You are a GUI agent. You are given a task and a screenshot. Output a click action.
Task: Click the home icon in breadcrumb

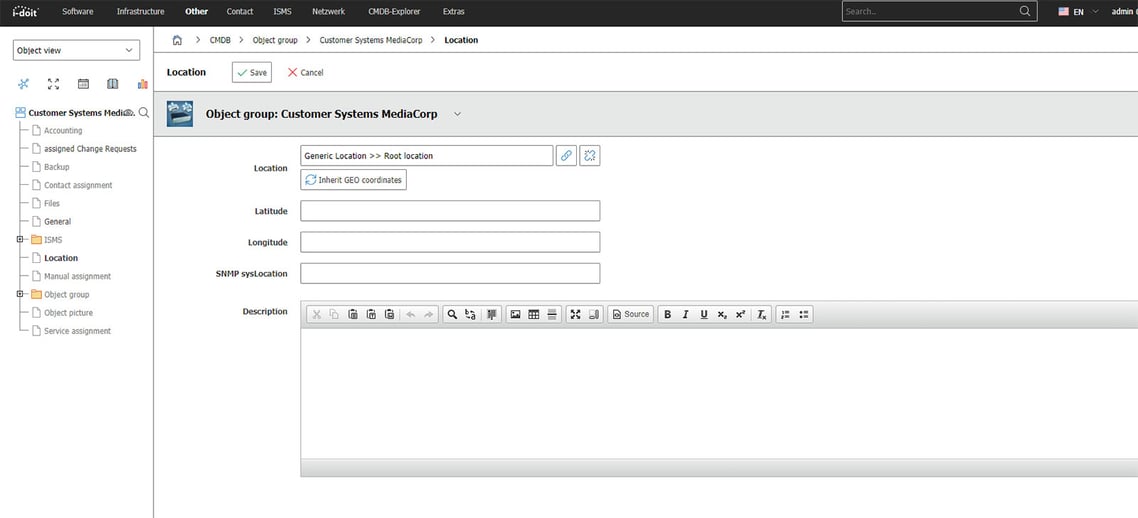pos(177,40)
